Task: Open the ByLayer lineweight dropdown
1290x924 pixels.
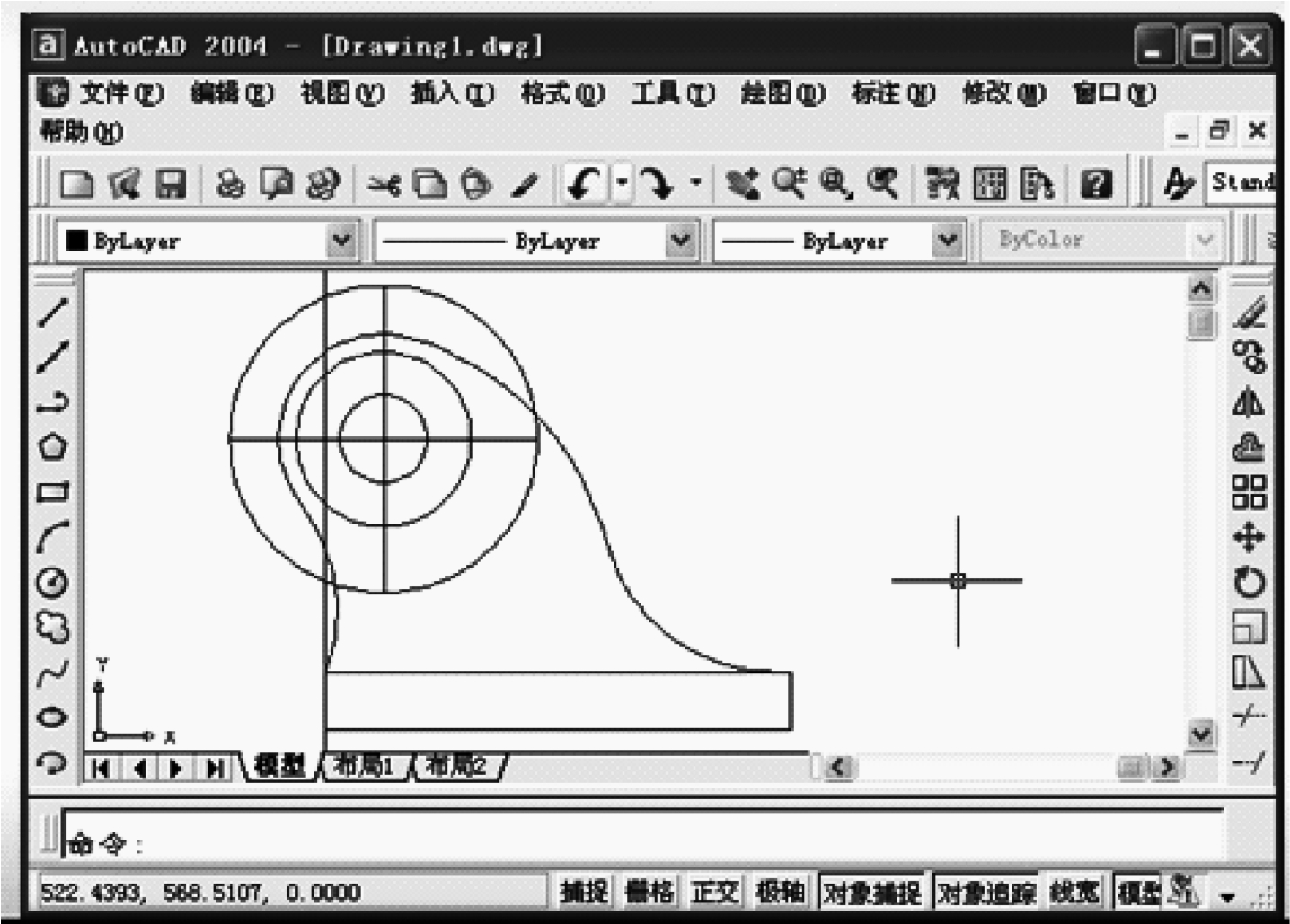Action: (947, 241)
